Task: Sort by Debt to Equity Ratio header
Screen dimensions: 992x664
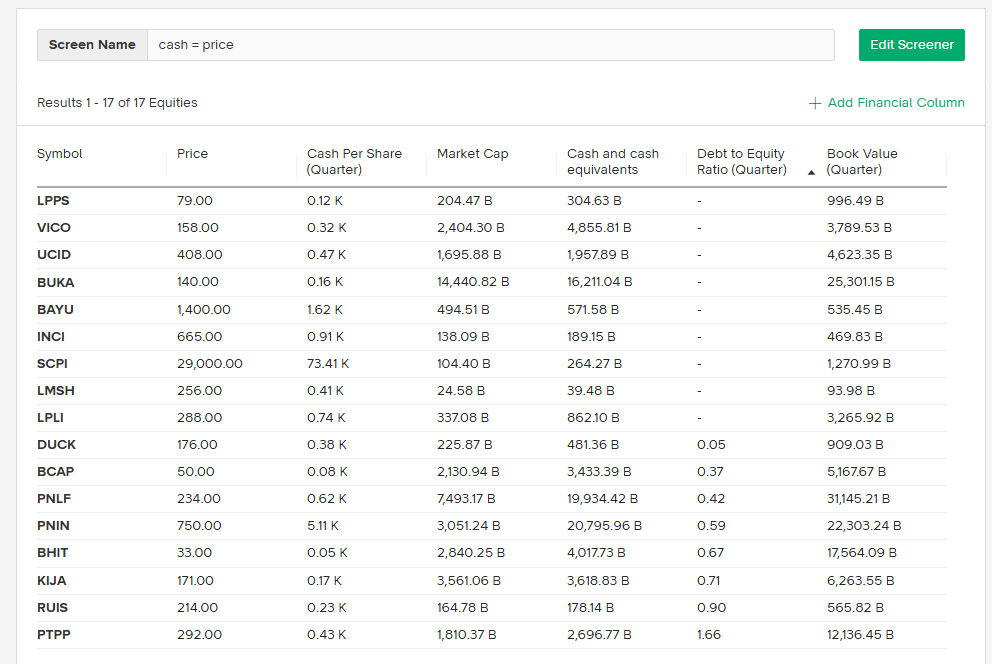Action: (741, 162)
